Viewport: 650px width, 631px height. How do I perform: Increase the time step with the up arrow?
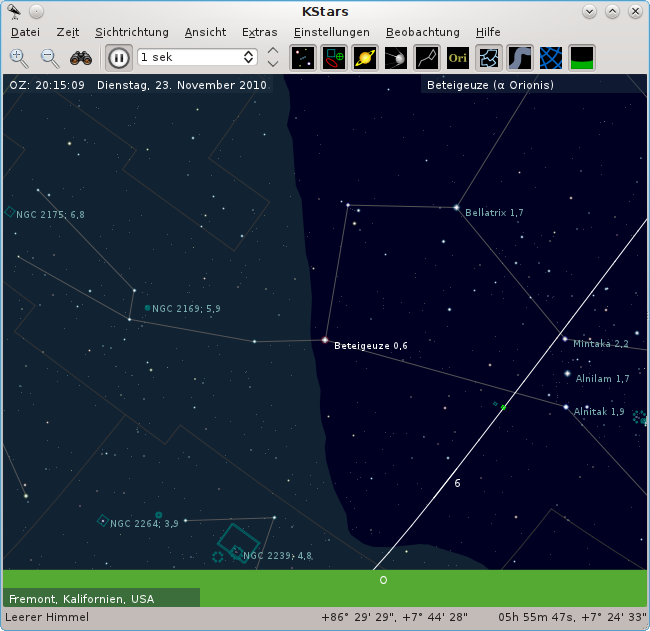click(x=273, y=51)
